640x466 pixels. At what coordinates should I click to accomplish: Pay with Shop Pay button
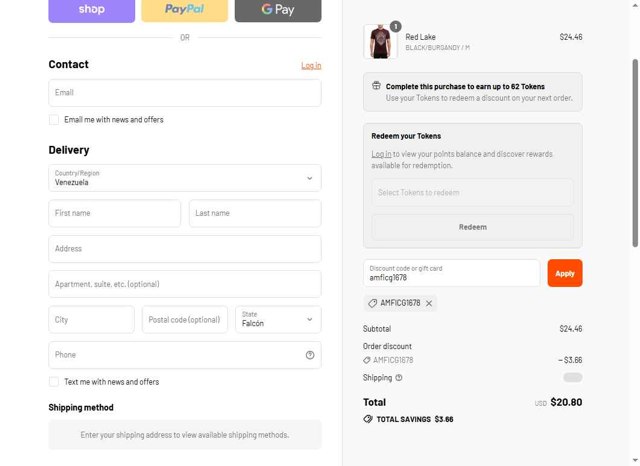pyautogui.click(x=91, y=10)
